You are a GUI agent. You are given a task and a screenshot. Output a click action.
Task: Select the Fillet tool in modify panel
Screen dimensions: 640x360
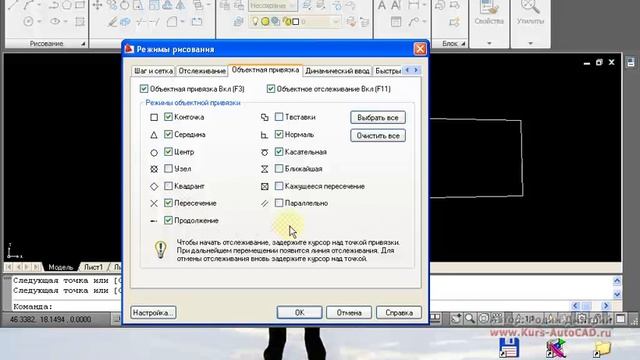172,22
